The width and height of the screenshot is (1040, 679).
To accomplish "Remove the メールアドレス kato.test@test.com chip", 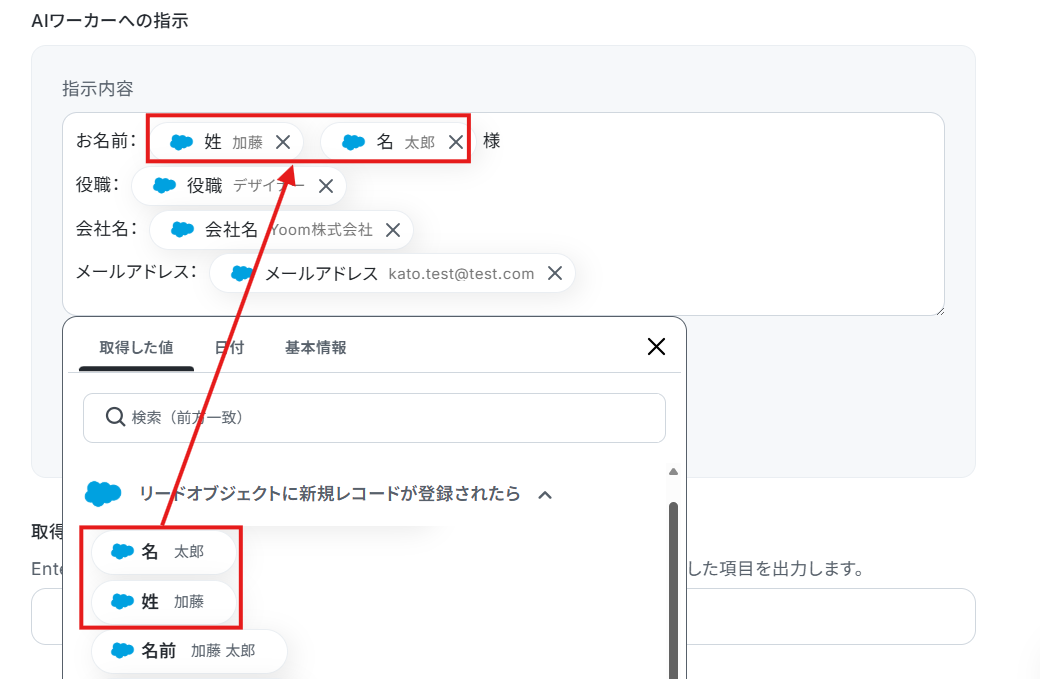I will pyautogui.click(x=555, y=273).
